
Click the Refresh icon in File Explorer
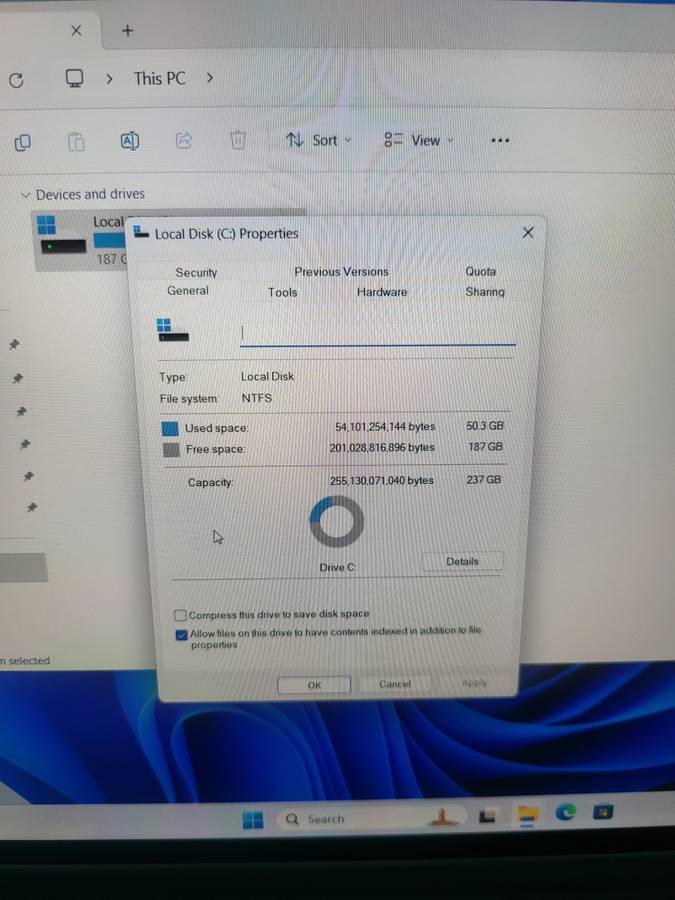(16, 80)
